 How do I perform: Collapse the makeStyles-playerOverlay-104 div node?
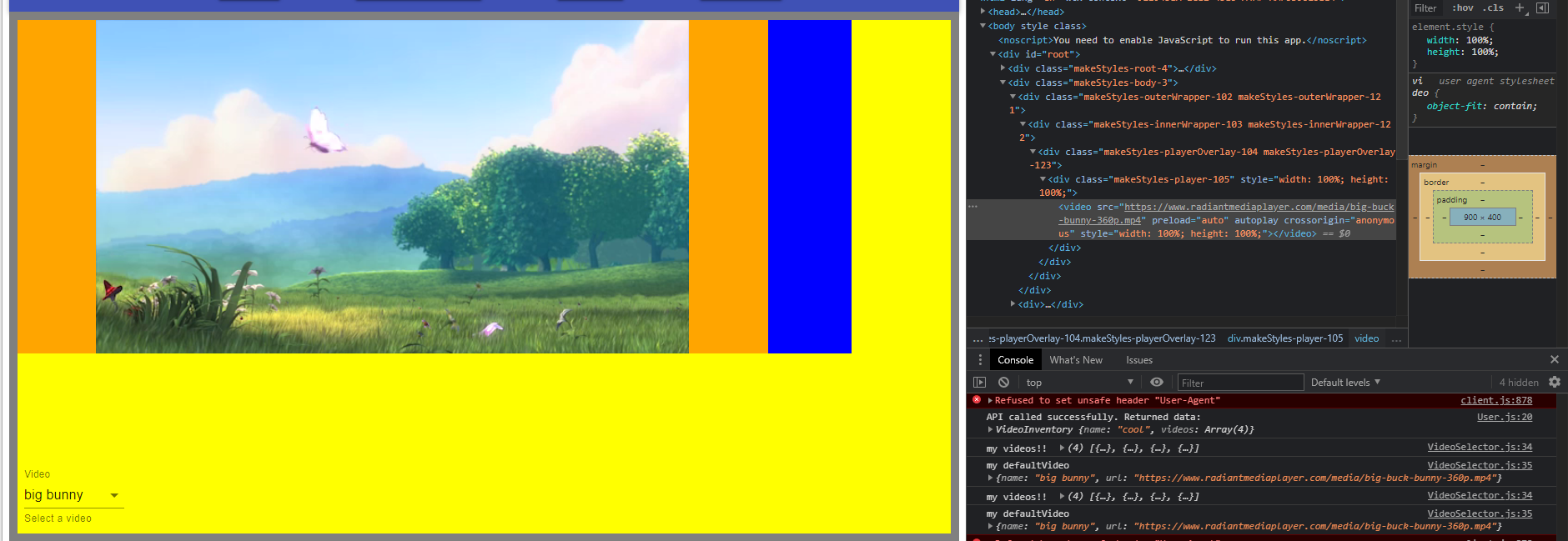coord(1033,152)
